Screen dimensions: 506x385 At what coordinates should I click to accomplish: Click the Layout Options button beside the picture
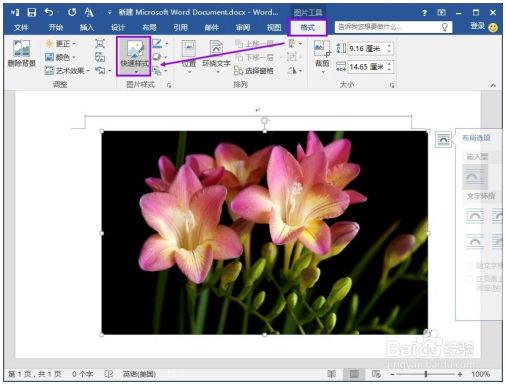pyautogui.click(x=443, y=139)
